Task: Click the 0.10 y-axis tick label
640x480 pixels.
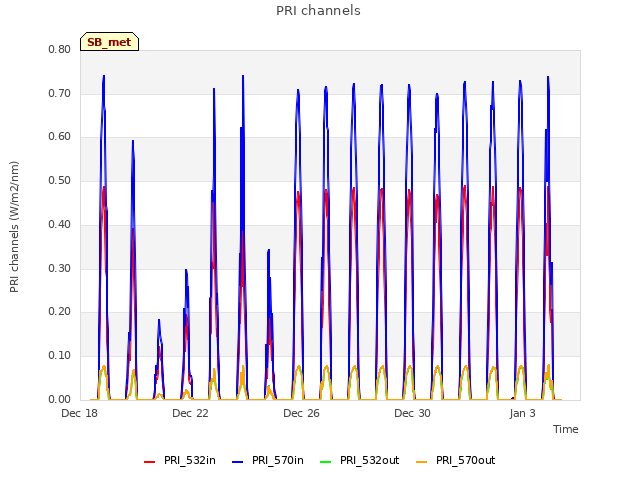Action: [x=60, y=356]
